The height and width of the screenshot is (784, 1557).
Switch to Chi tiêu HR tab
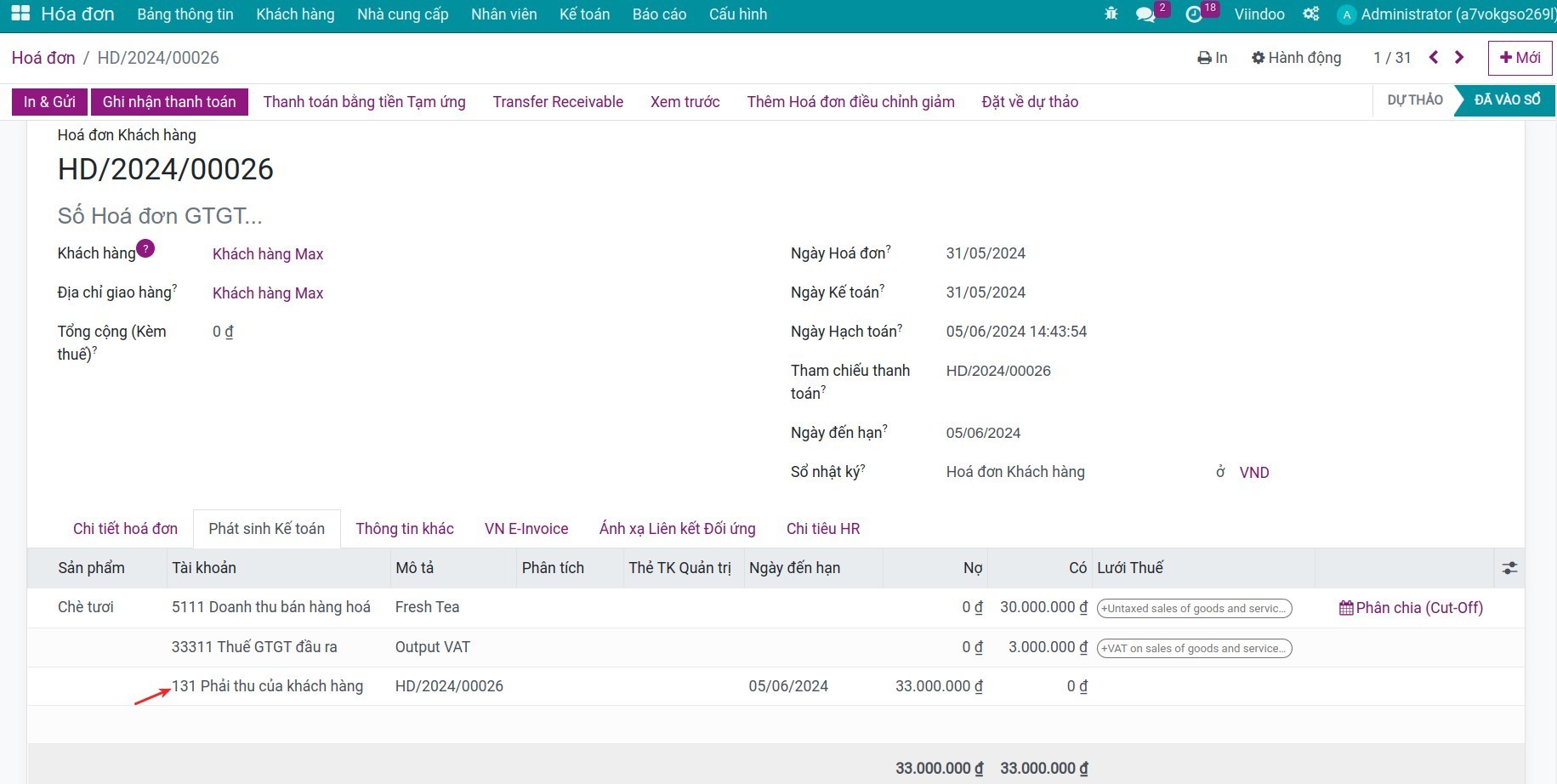click(x=823, y=529)
